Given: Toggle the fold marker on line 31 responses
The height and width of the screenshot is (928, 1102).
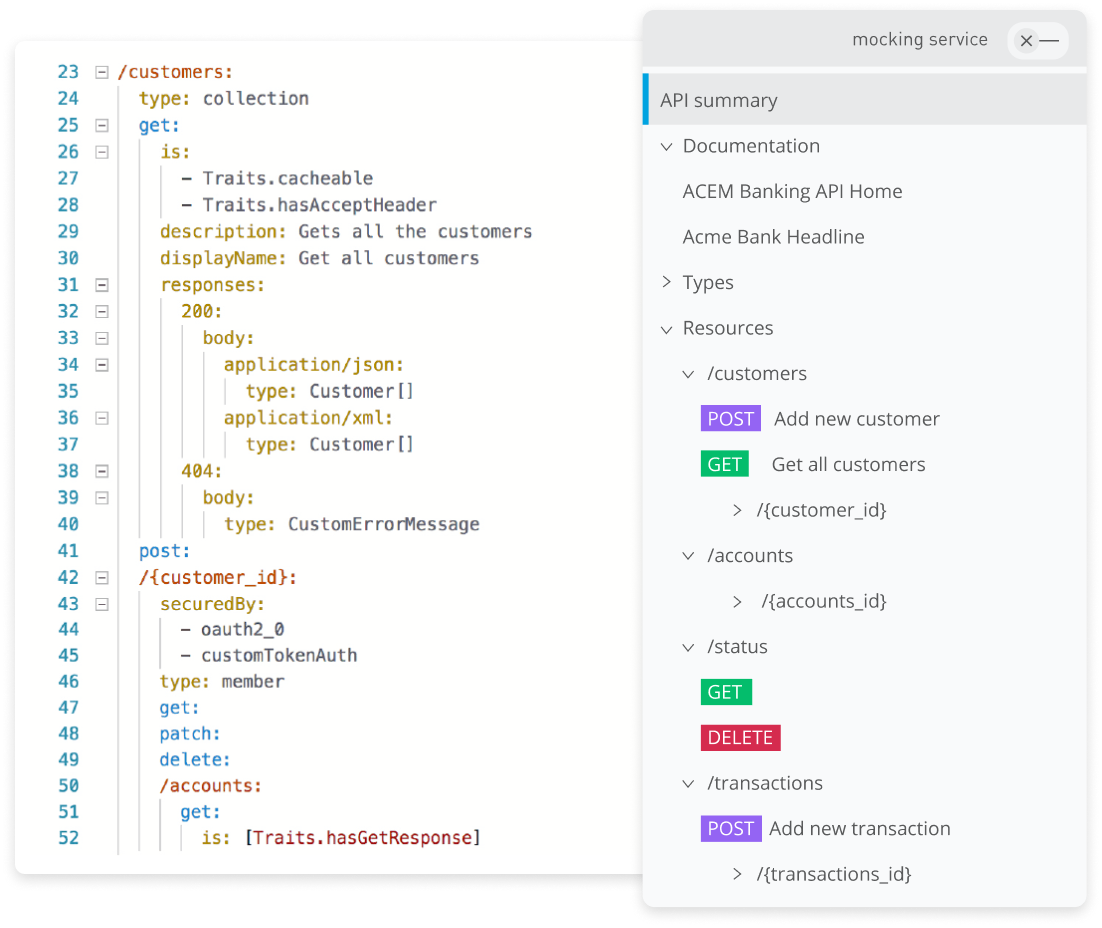Looking at the screenshot, I should [x=101, y=285].
